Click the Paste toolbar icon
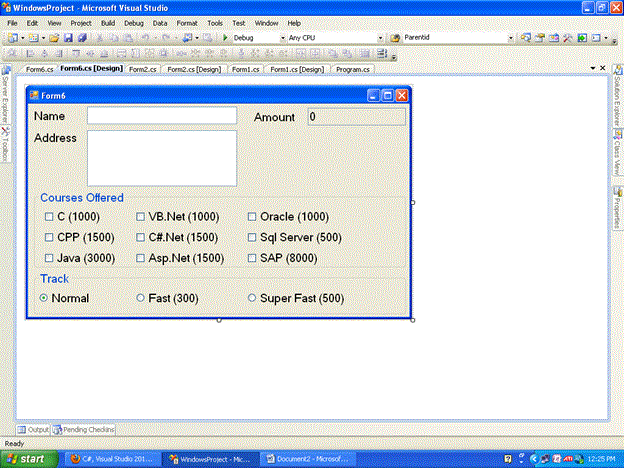Viewport: 624px width, 468px height. click(128, 38)
